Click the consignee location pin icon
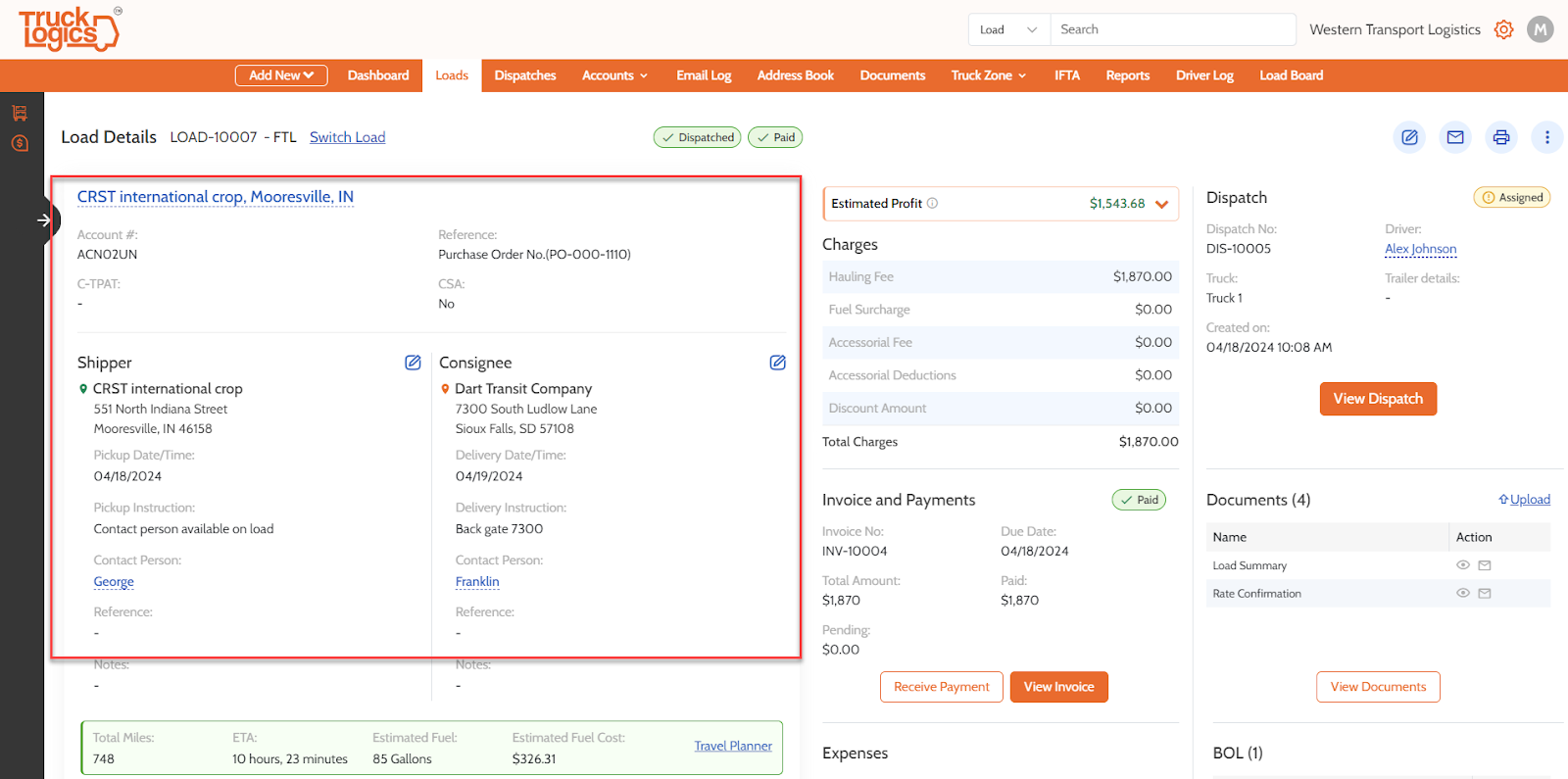1568x779 pixels. [x=445, y=389]
